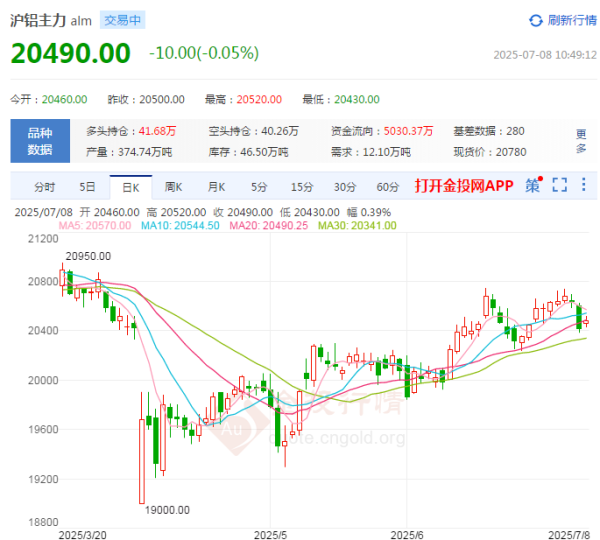Click the large 20490.00 current price
Viewport: 600px width, 540px height.
pos(71,53)
